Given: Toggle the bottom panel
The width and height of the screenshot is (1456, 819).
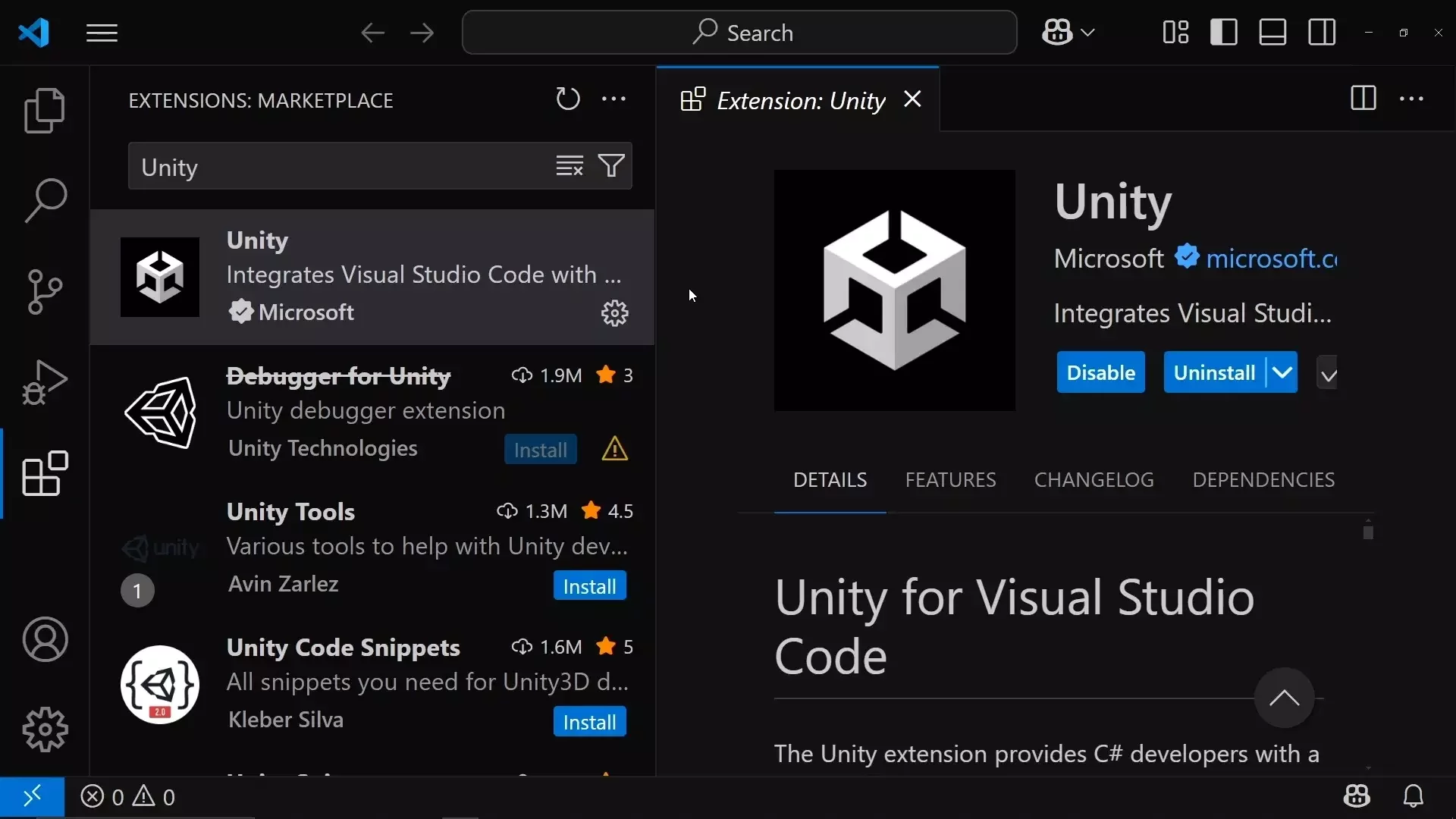Looking at the screenshot, I should coord(1272,33).
